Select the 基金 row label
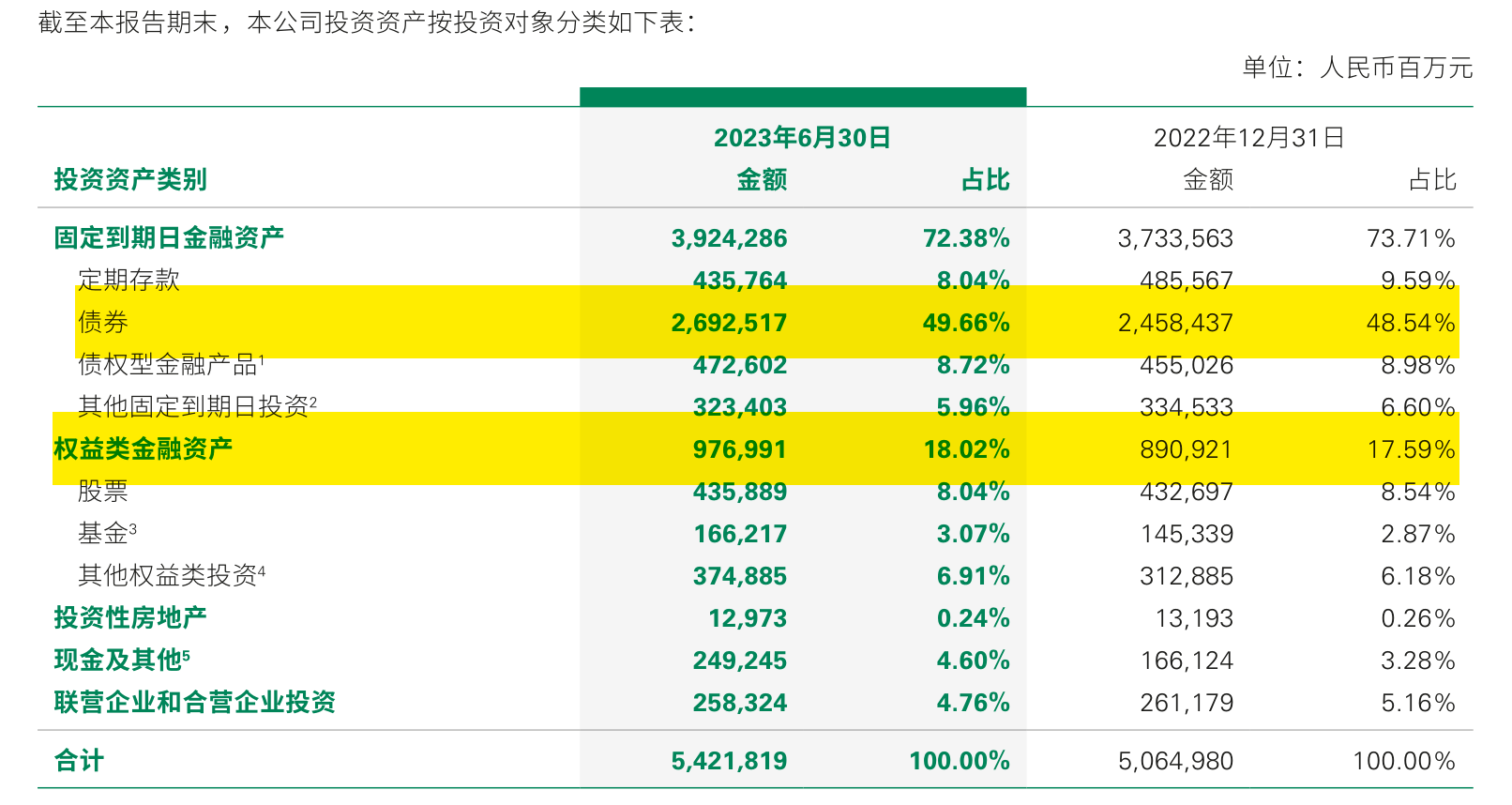The width and height of the screenshot is (1512, 805). tap(104, 533)
